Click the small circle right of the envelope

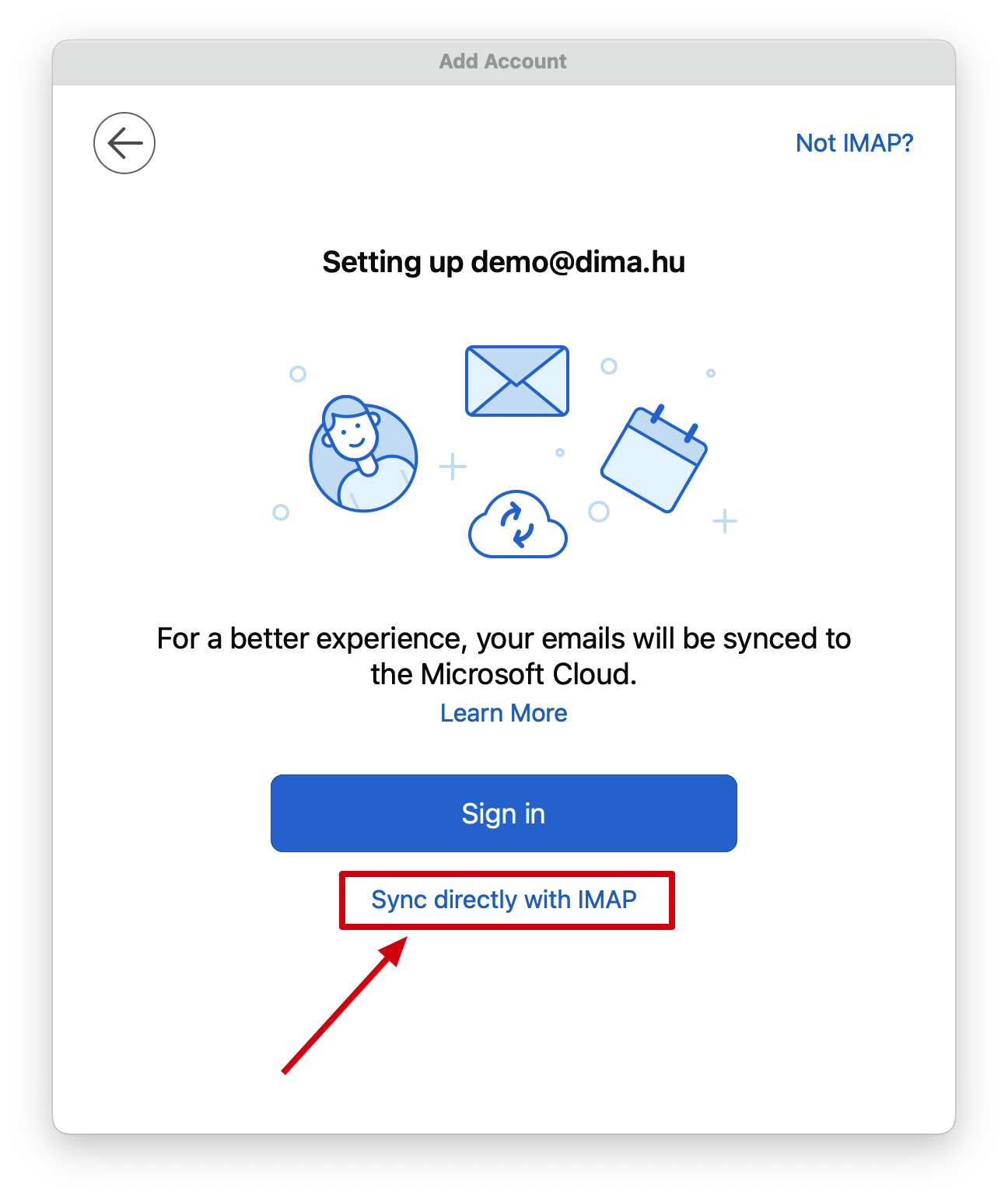coord(609,365)
